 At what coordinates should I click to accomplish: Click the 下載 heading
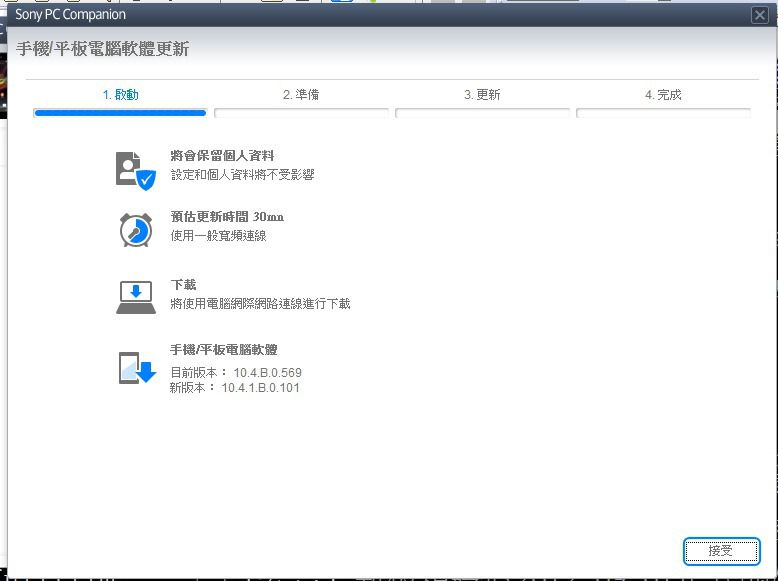[x=184, y=285]
